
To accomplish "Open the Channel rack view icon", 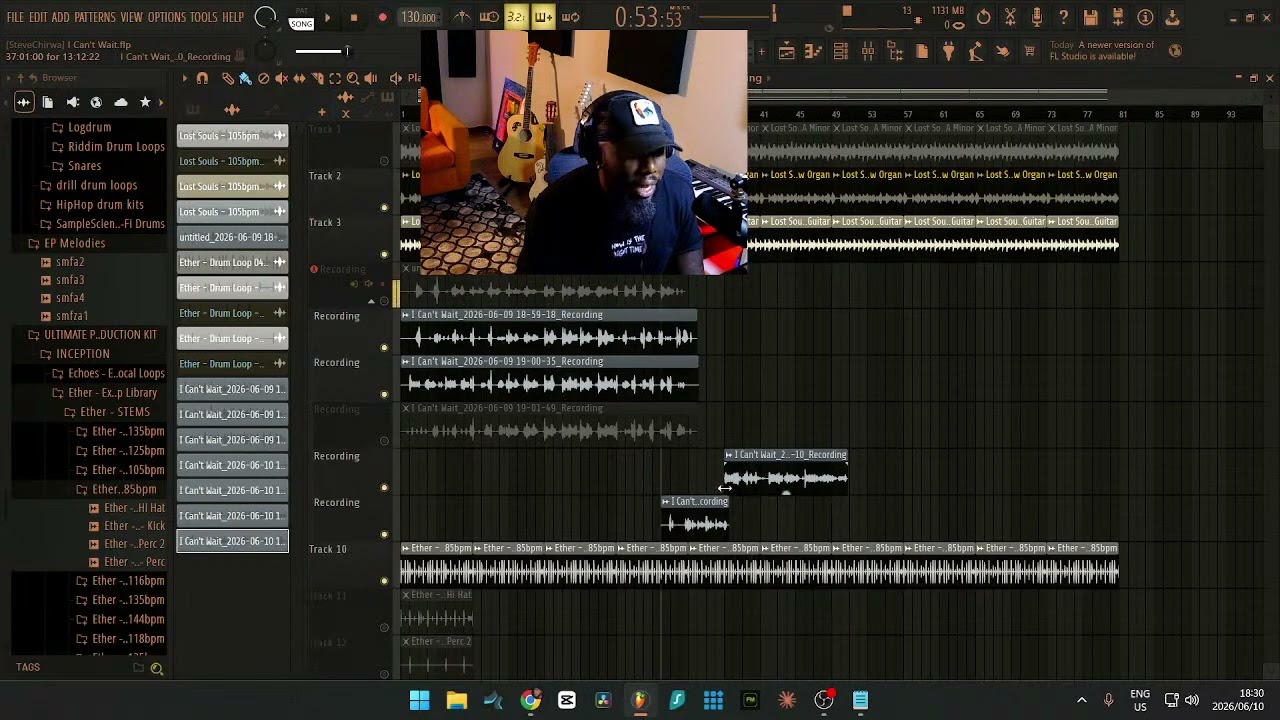I will [840, 51].
